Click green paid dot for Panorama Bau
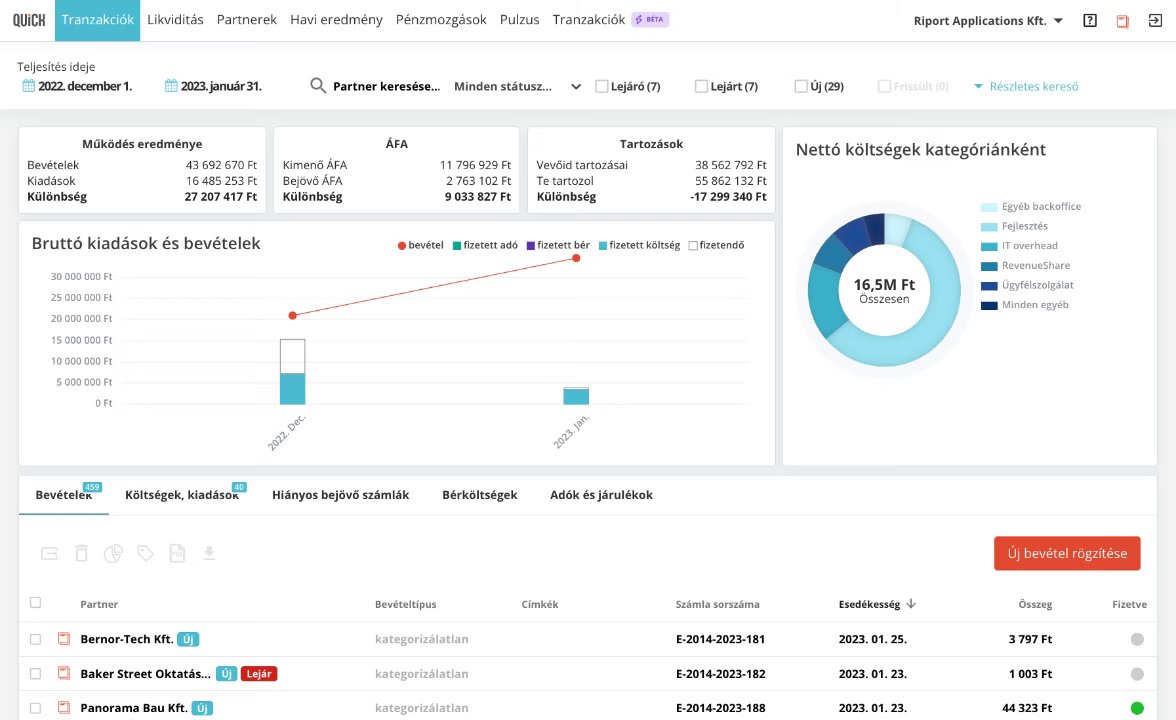 click(1137, 707)
